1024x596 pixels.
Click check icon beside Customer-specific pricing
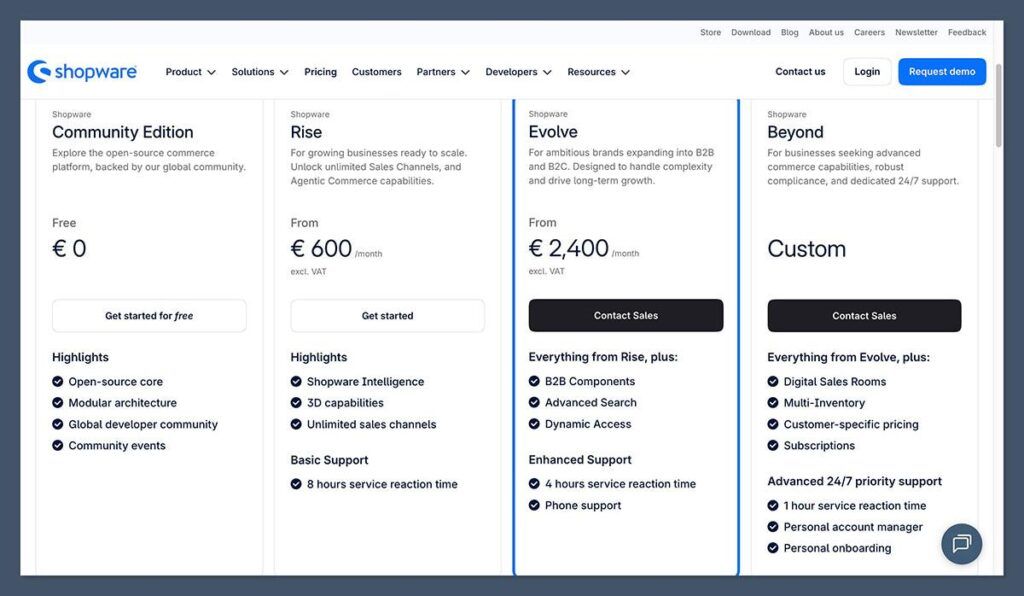click(x=773, y=424)
